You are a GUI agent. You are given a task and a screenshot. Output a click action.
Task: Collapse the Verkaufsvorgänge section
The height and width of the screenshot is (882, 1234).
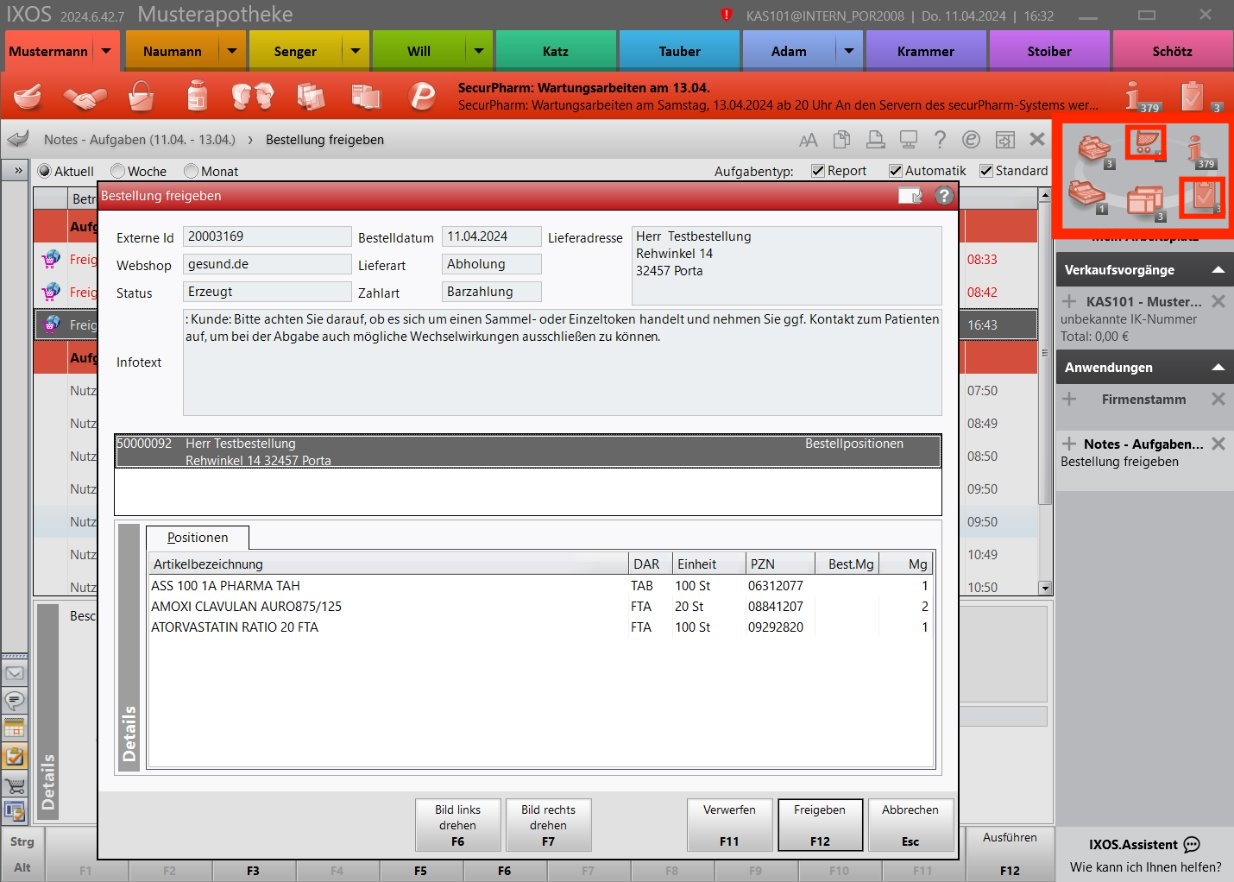pos(1217,270)
